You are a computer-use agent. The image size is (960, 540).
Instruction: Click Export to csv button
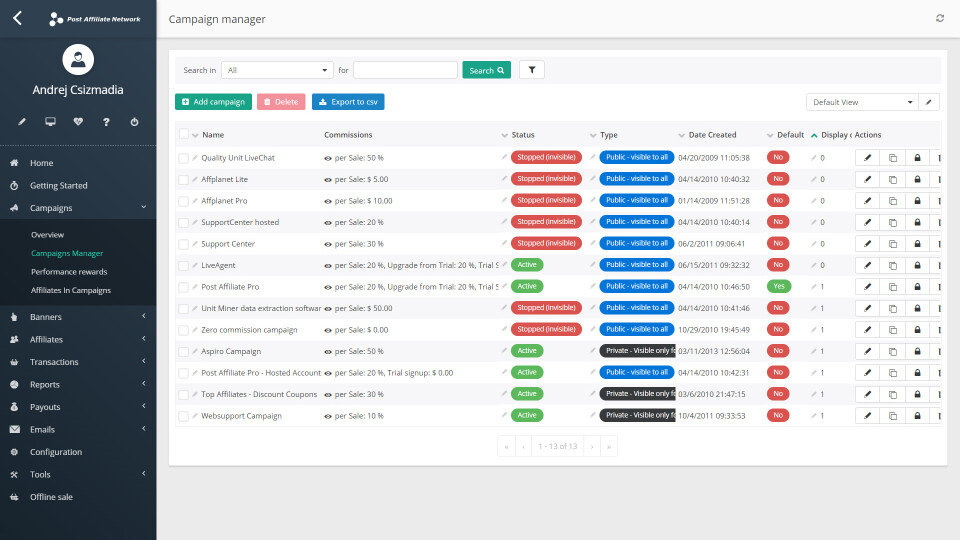click(x=348, y=102)
